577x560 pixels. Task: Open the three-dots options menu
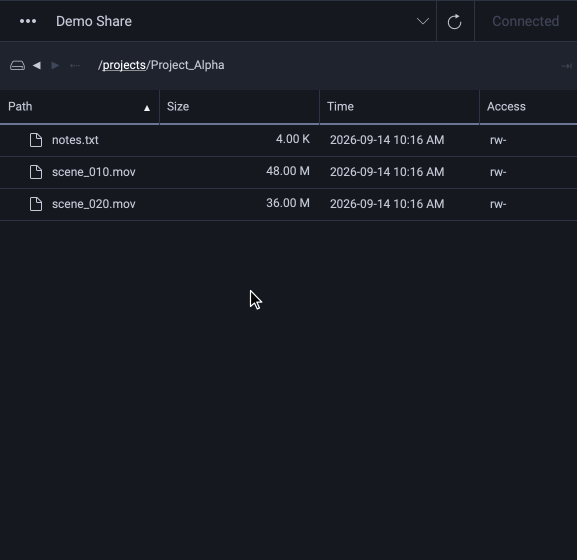[x=28, y=21]
